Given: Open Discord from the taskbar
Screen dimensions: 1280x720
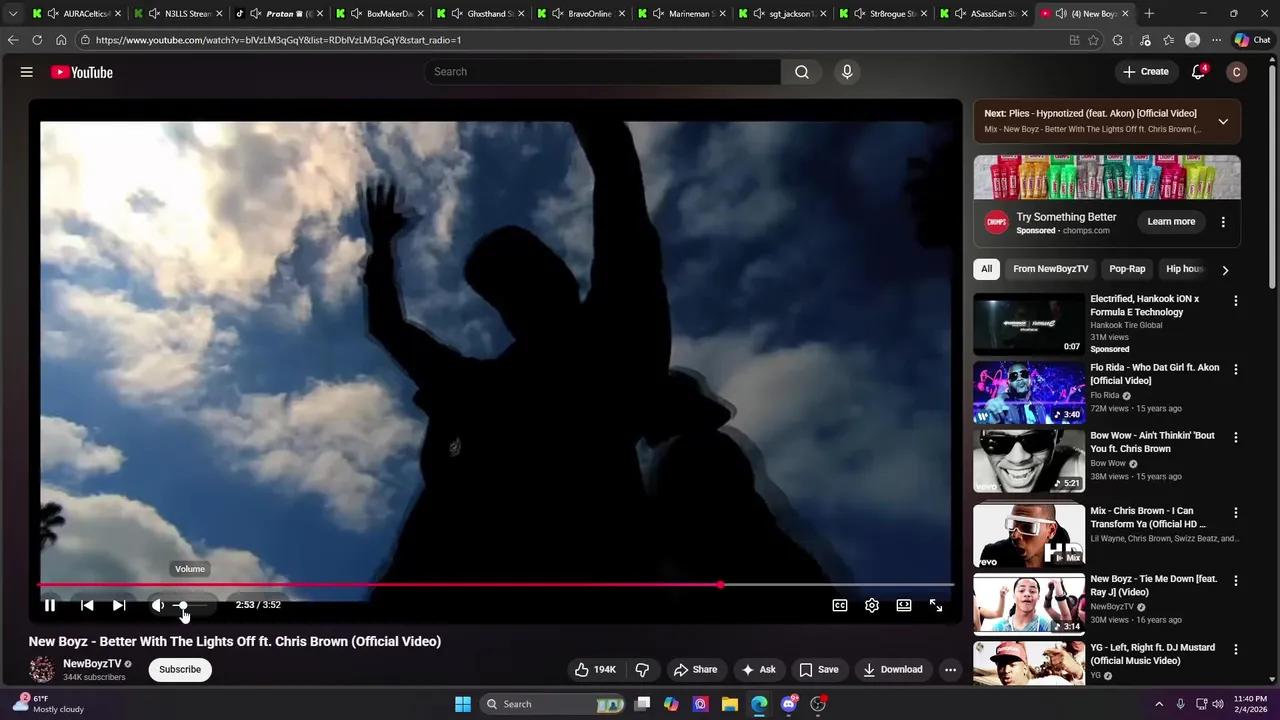Looking at the screenshot, I should point(789,704).
